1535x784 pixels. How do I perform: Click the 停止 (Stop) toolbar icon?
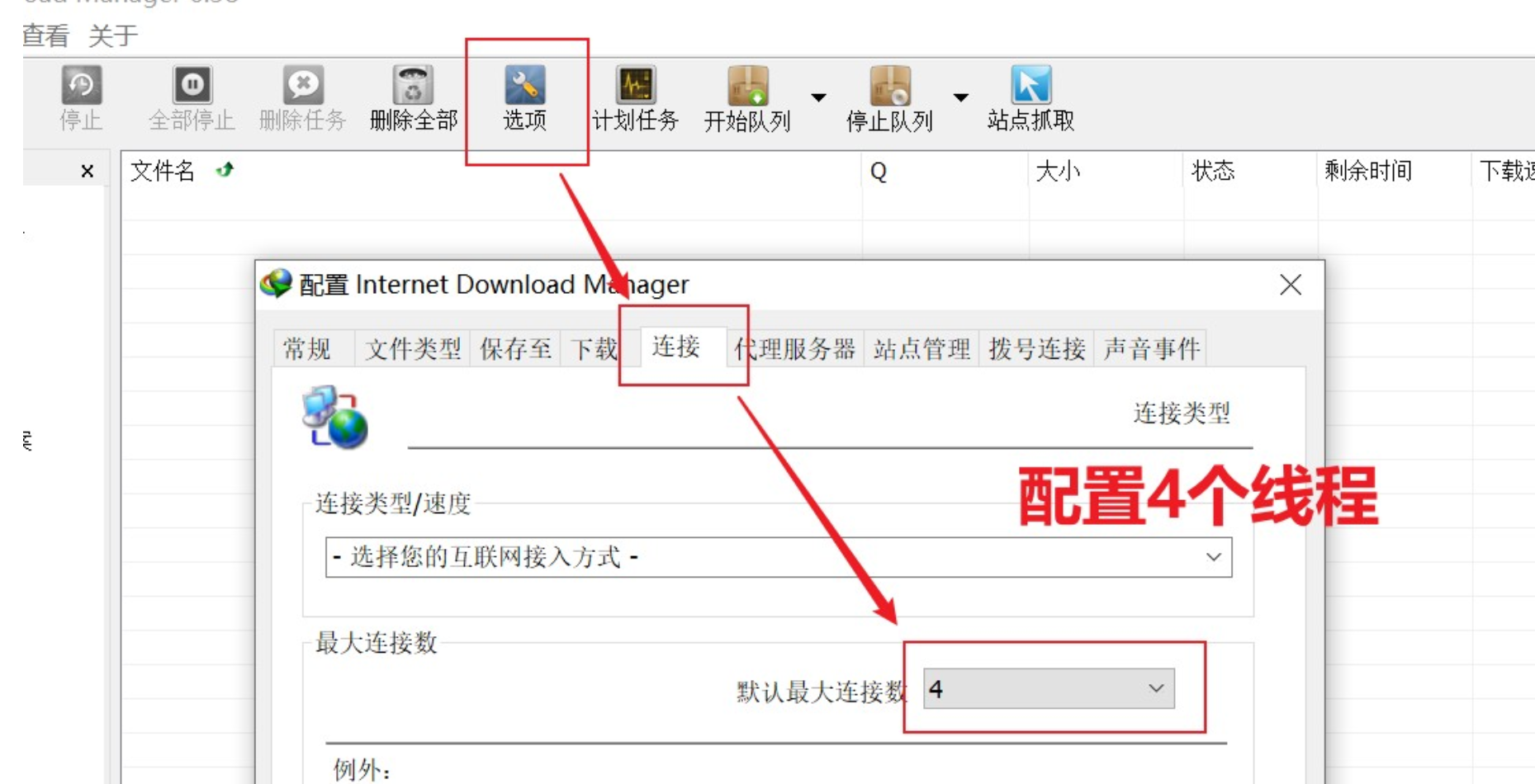[81, 85]
